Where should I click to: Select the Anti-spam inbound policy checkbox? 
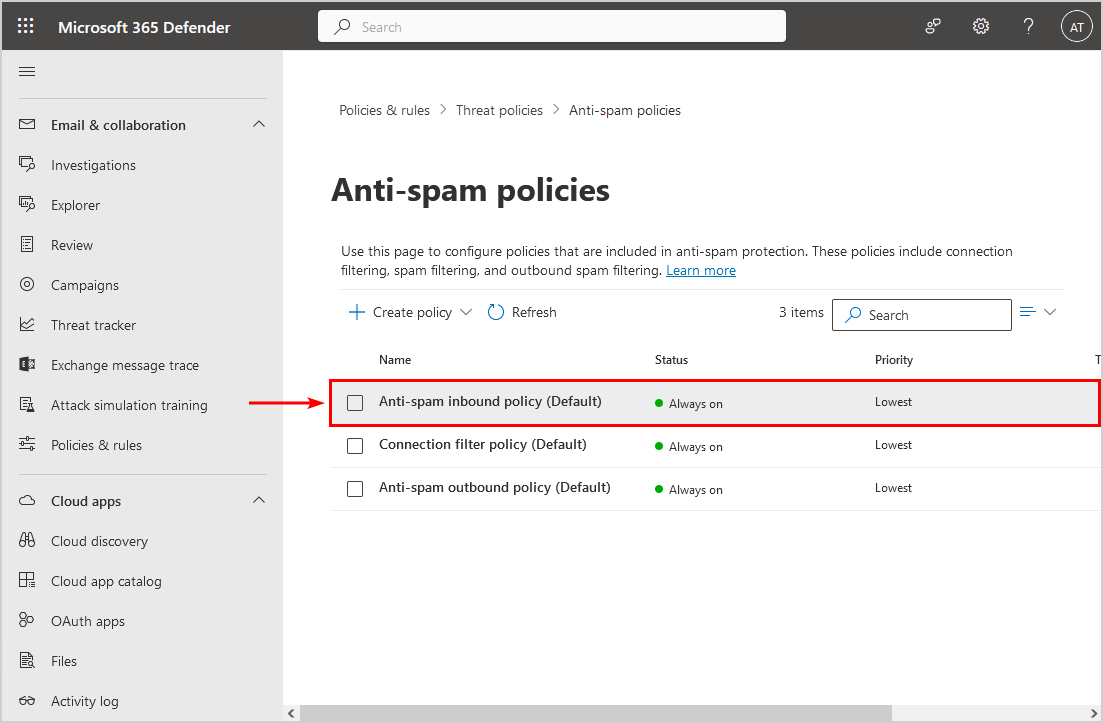click(355, 403)
